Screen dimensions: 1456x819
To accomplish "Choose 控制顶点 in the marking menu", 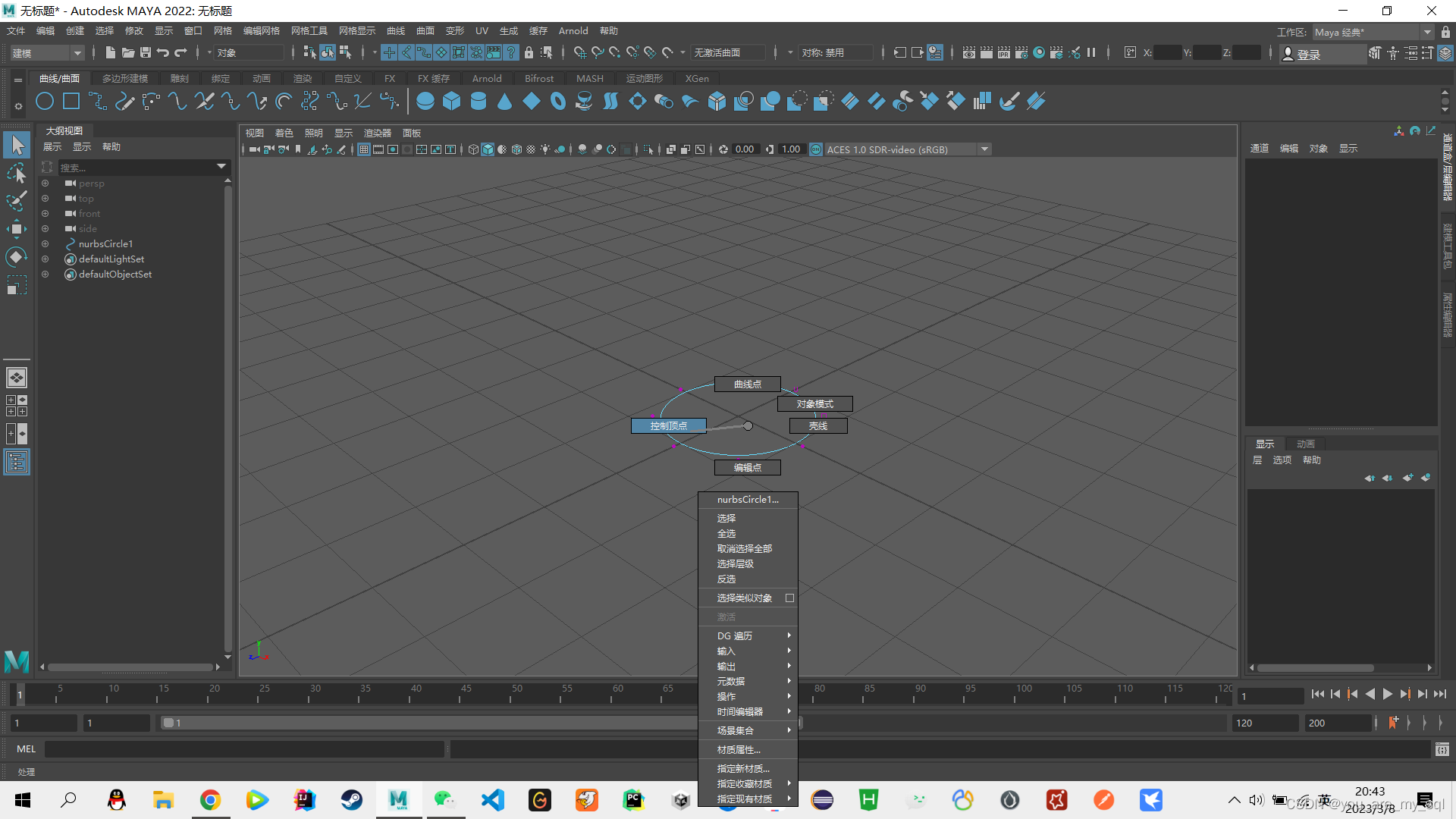I will (668, 426).
